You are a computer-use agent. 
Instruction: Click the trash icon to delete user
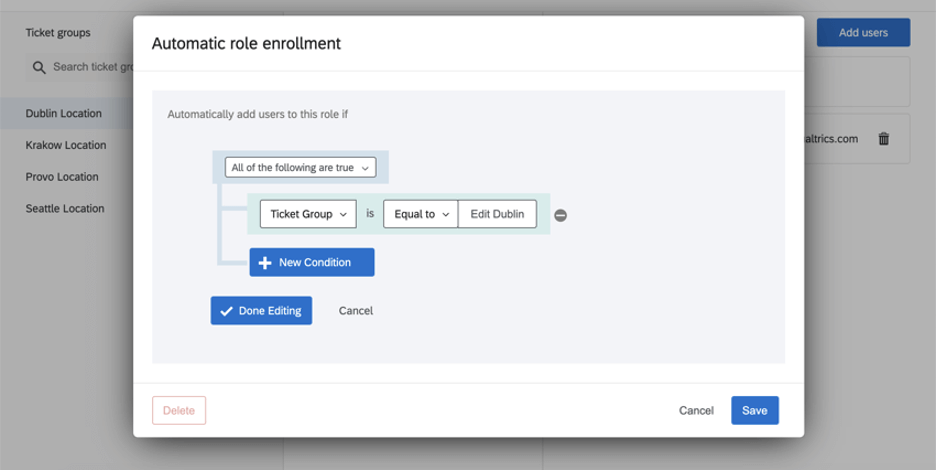click(884, 139)
